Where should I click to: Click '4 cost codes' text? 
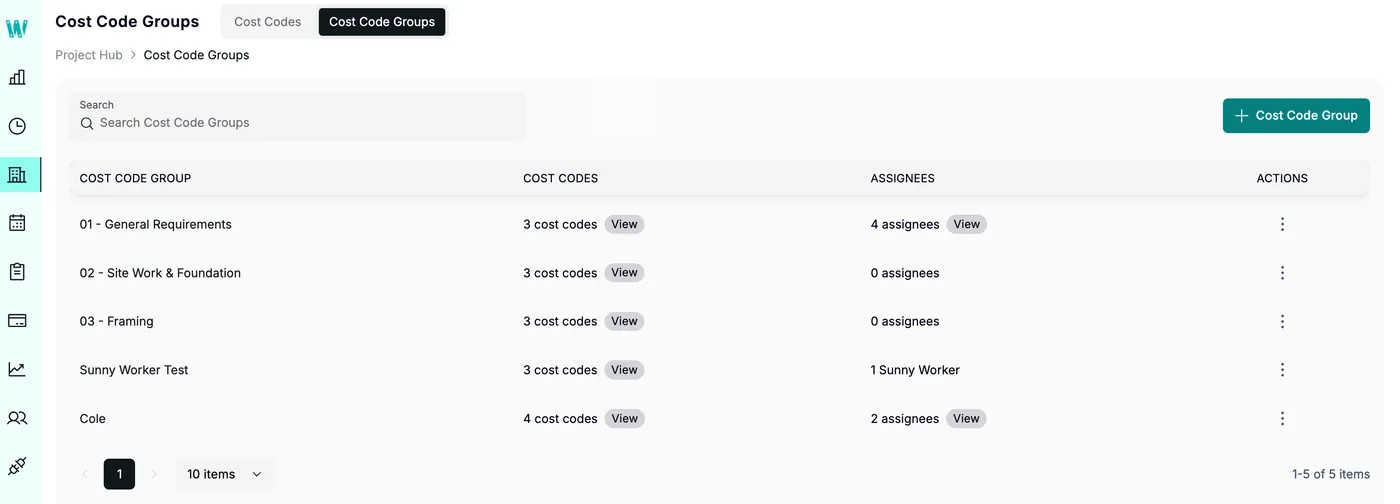pos(560,419)
